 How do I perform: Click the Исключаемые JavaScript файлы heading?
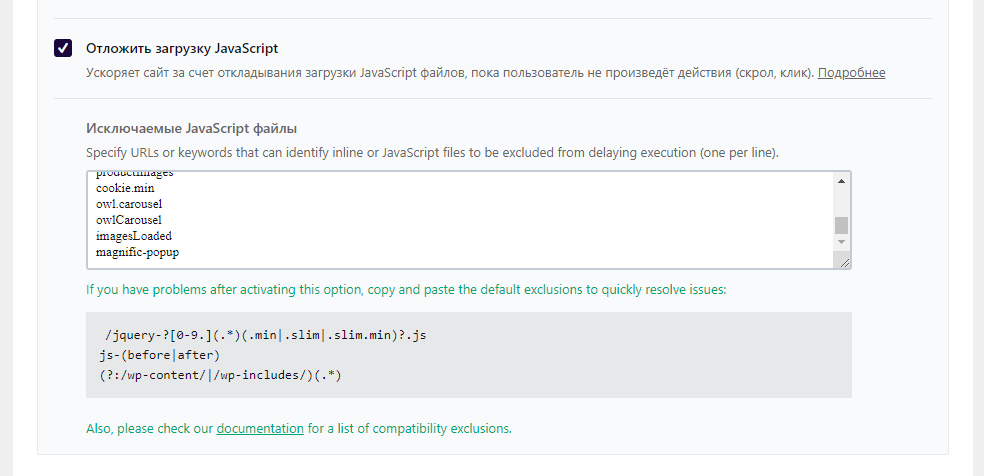[191, 128]
